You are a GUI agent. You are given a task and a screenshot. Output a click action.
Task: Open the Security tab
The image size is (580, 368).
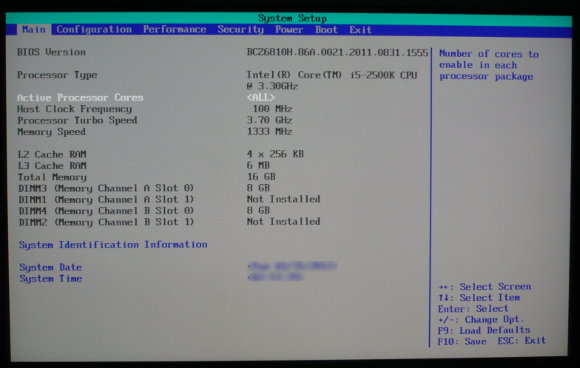point(240,29)
